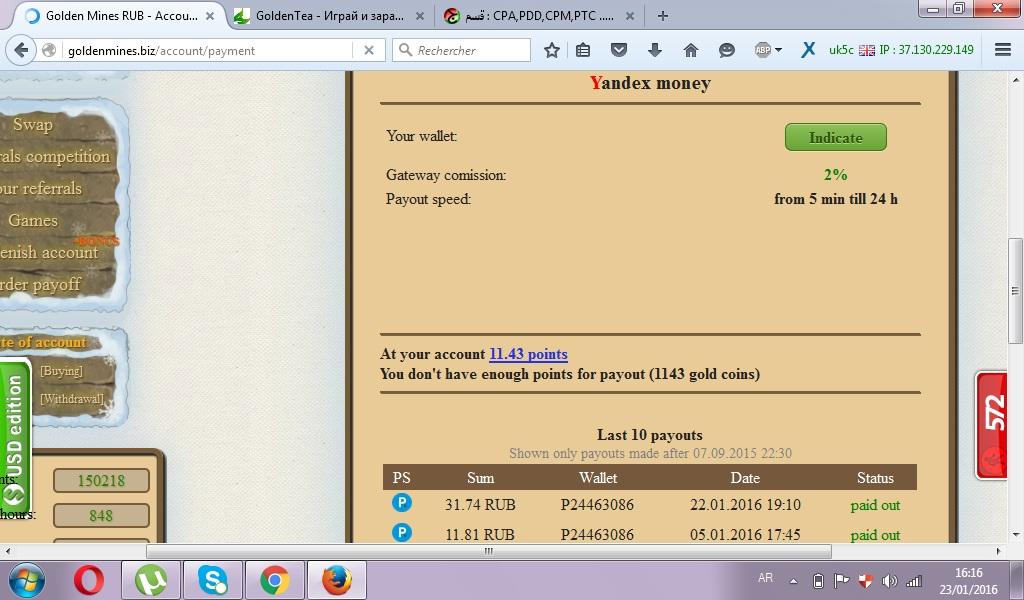Switch to the CPA,PDD,CPM,PTC tab
This screenshot has height=600, width=1024.
click(539, 16)
